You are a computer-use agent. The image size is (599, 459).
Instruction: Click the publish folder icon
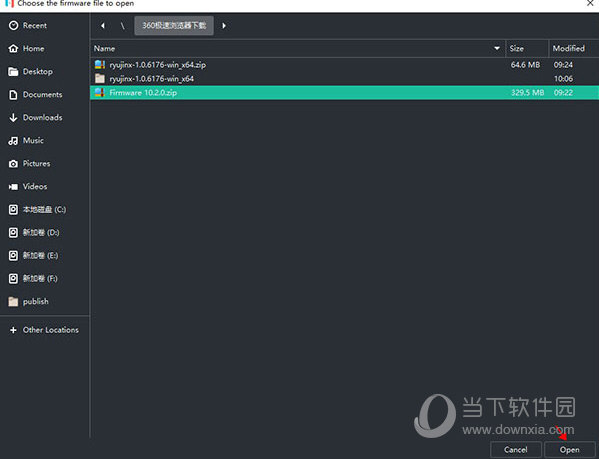click(13, 302)
